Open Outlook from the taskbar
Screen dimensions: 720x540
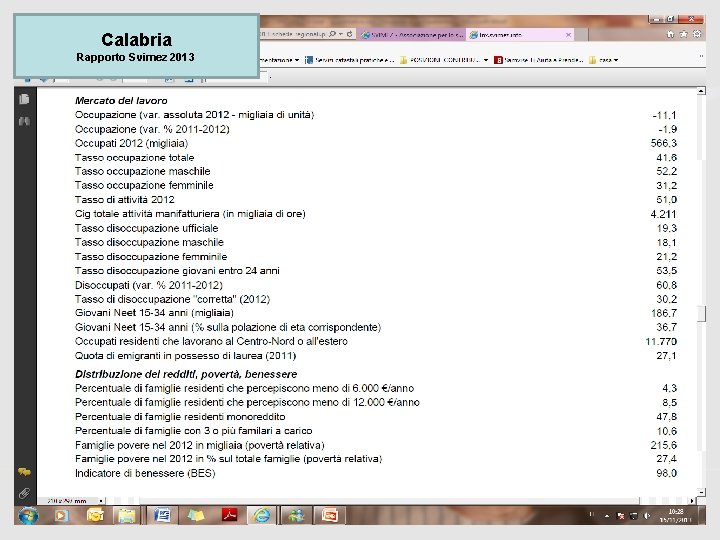[95, 516]
